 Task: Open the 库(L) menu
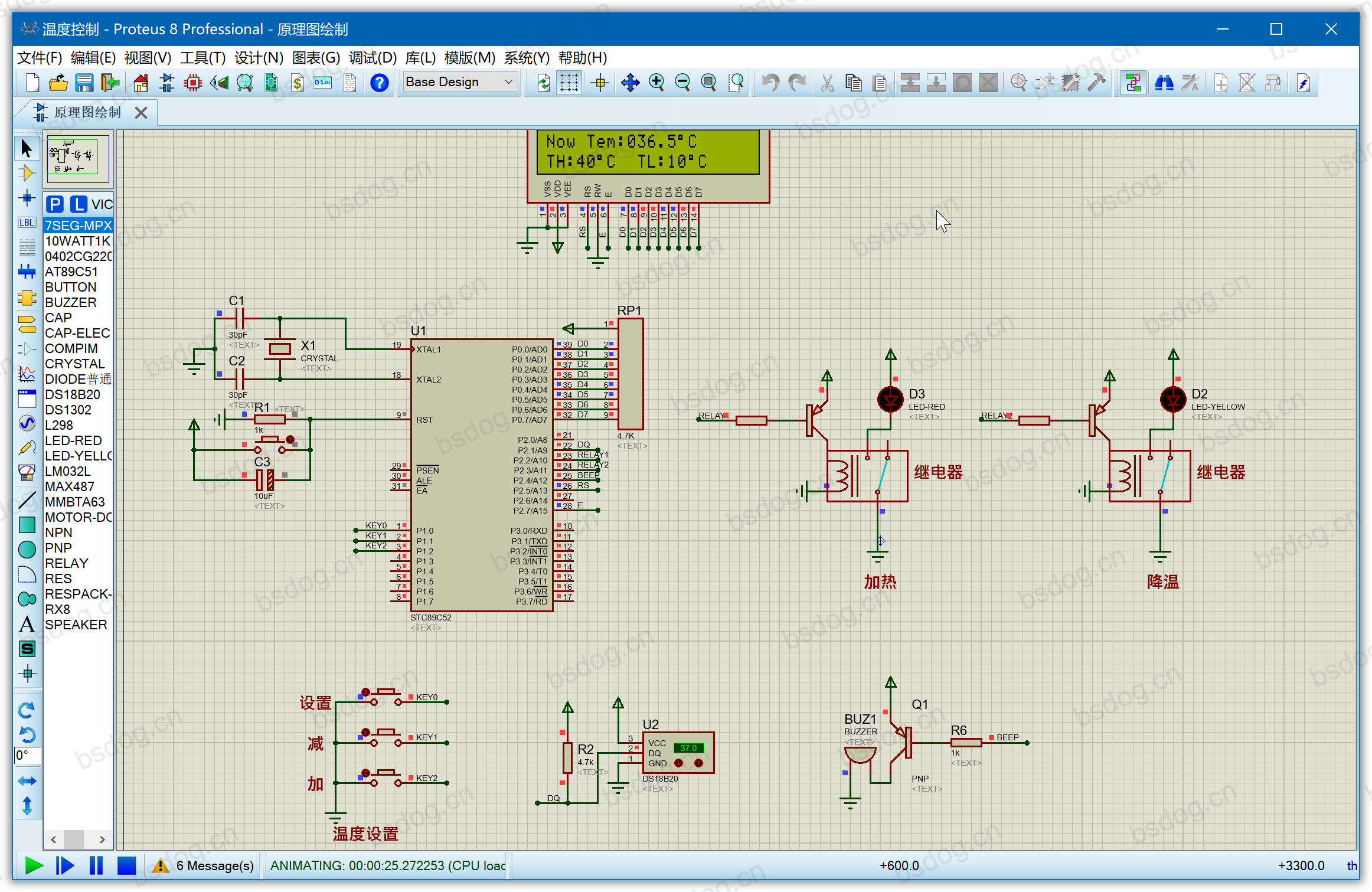(420, 57)
